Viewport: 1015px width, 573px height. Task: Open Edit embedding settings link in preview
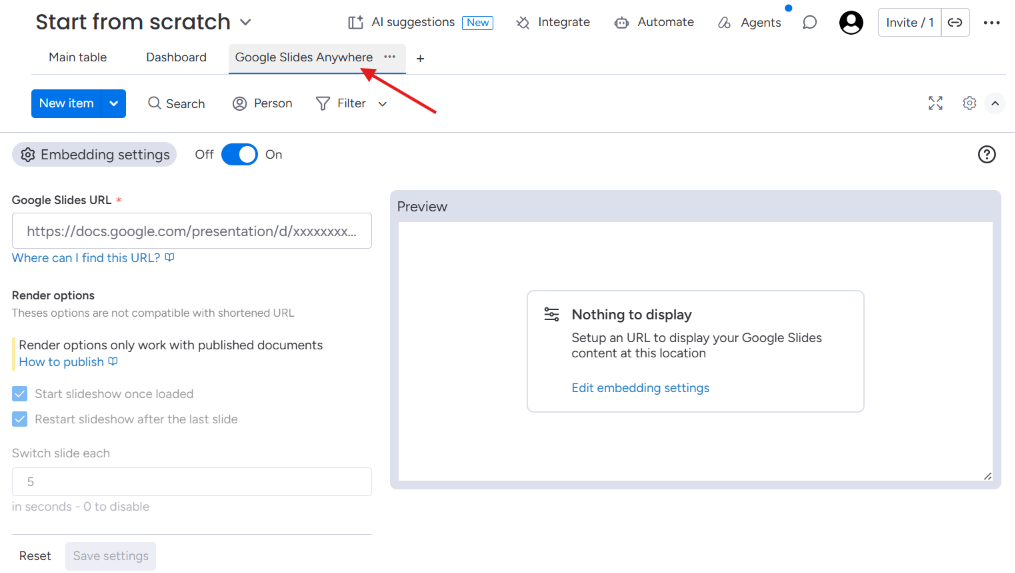640,388
